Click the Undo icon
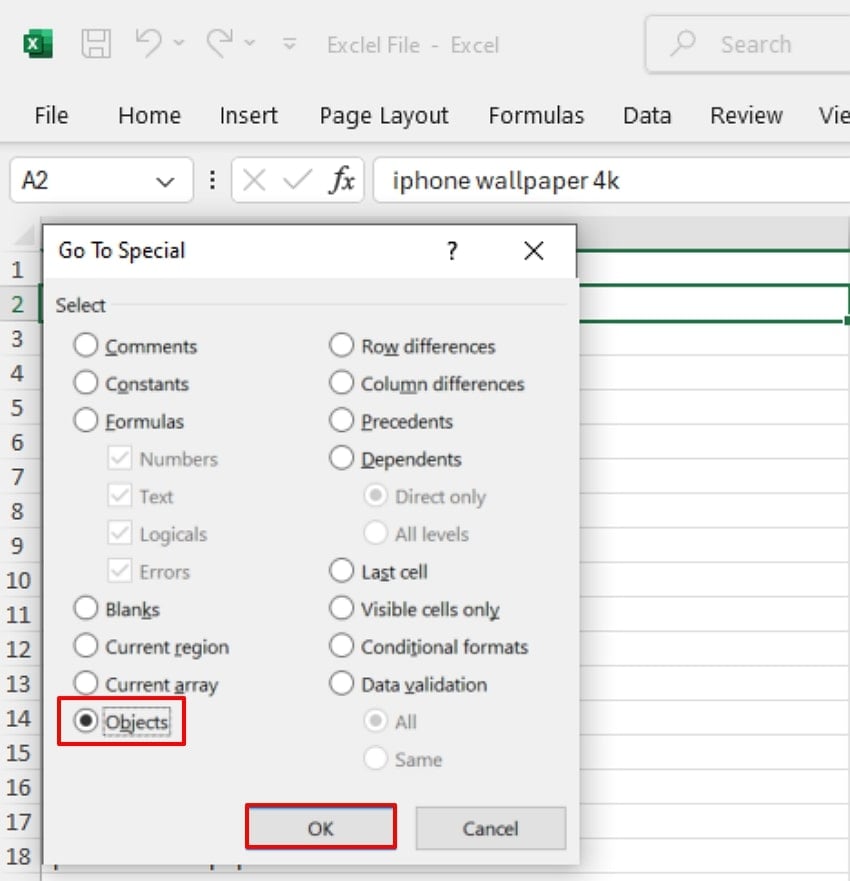850x881 pixels. pyautogui.click(x=151, y=43)
